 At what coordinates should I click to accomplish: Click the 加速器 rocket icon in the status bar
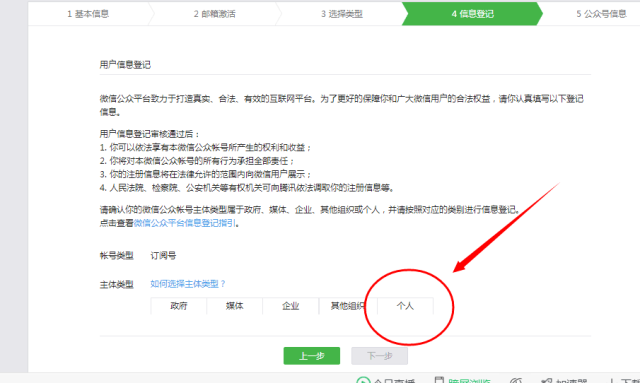547,381
